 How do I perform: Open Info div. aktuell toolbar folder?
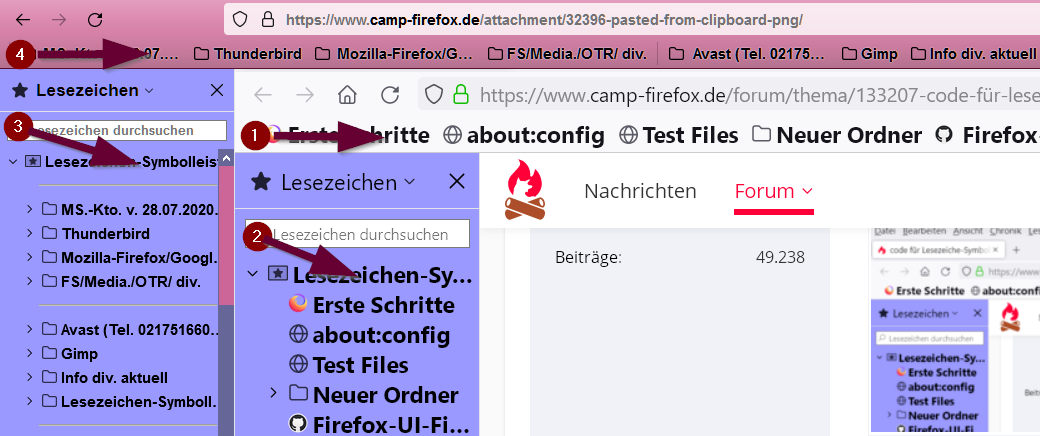pyautogui.click(x=972, y=54)
